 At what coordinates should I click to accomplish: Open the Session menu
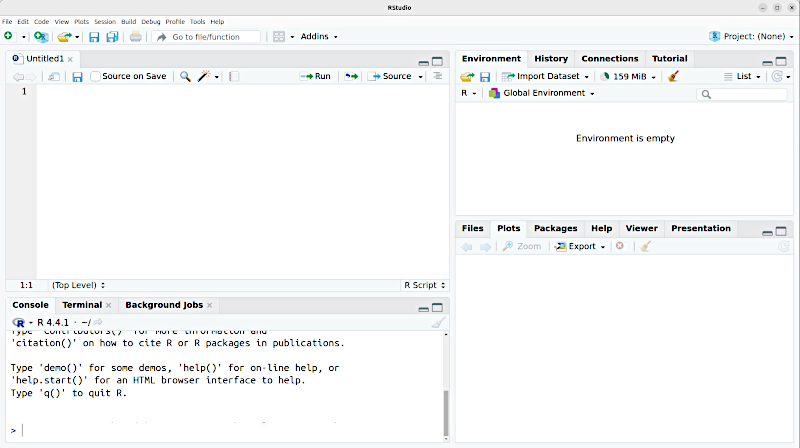coord(105,21)
